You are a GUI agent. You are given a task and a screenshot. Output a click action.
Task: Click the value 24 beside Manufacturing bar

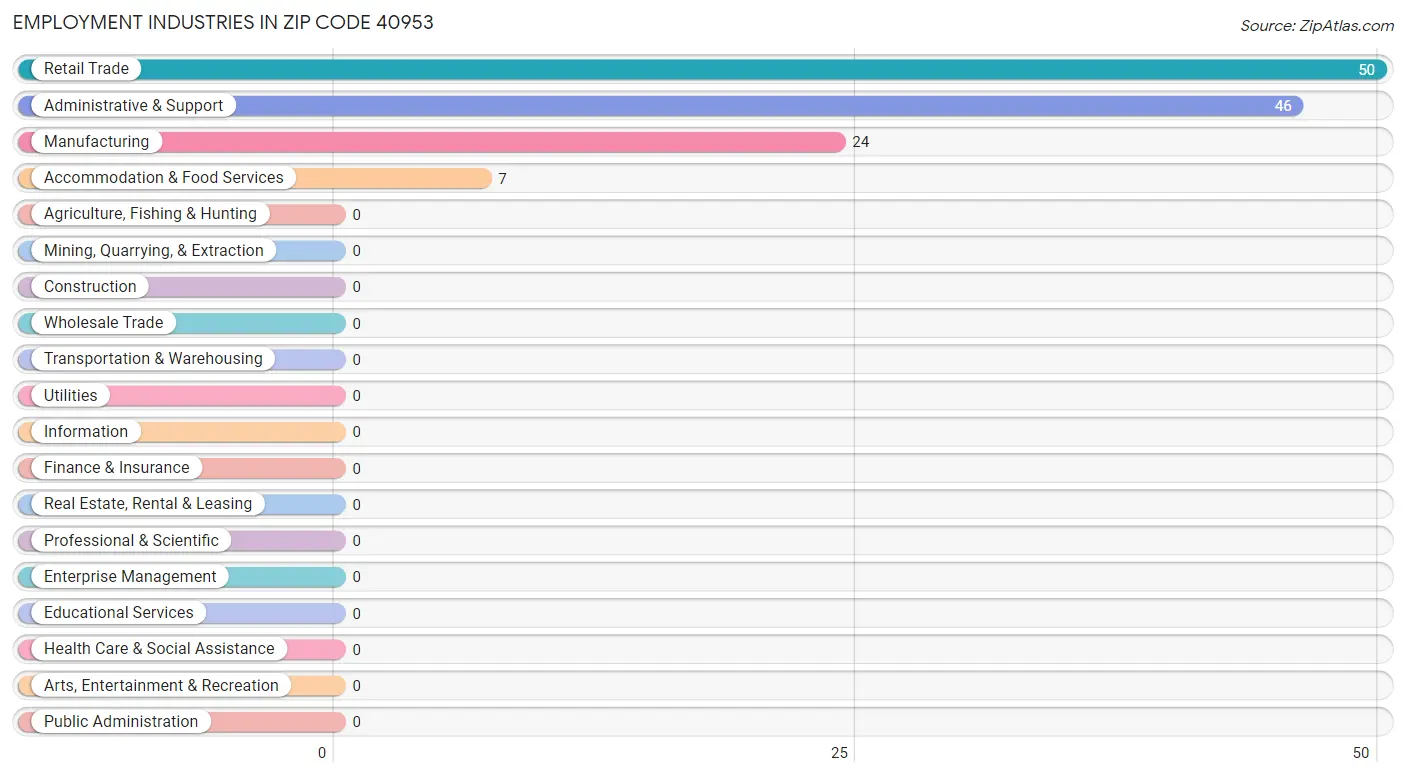(x=861, y=142)
